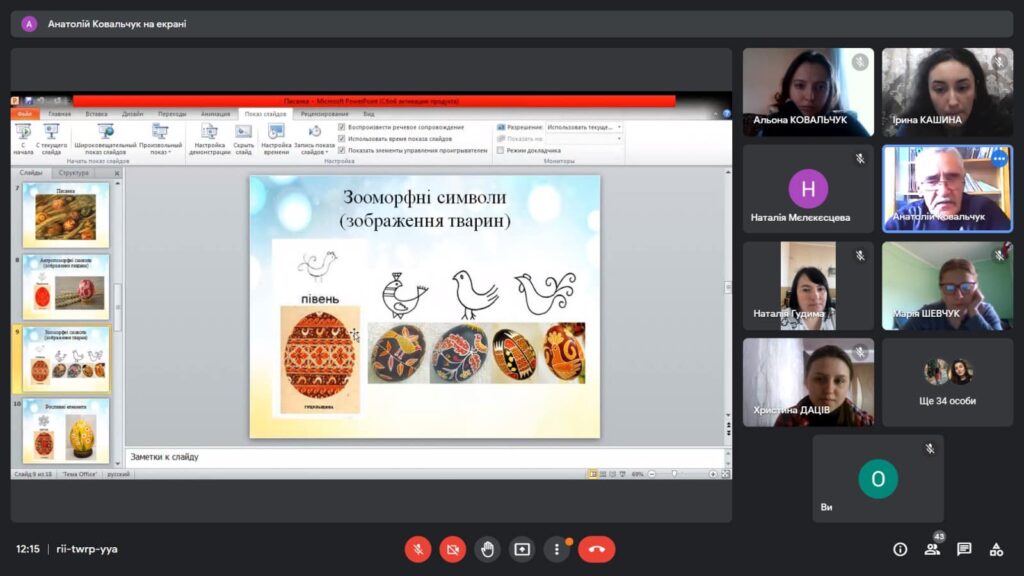
Task: Enable the 'Режим докладчика' checkbox
Action: (x=501, y=150)
